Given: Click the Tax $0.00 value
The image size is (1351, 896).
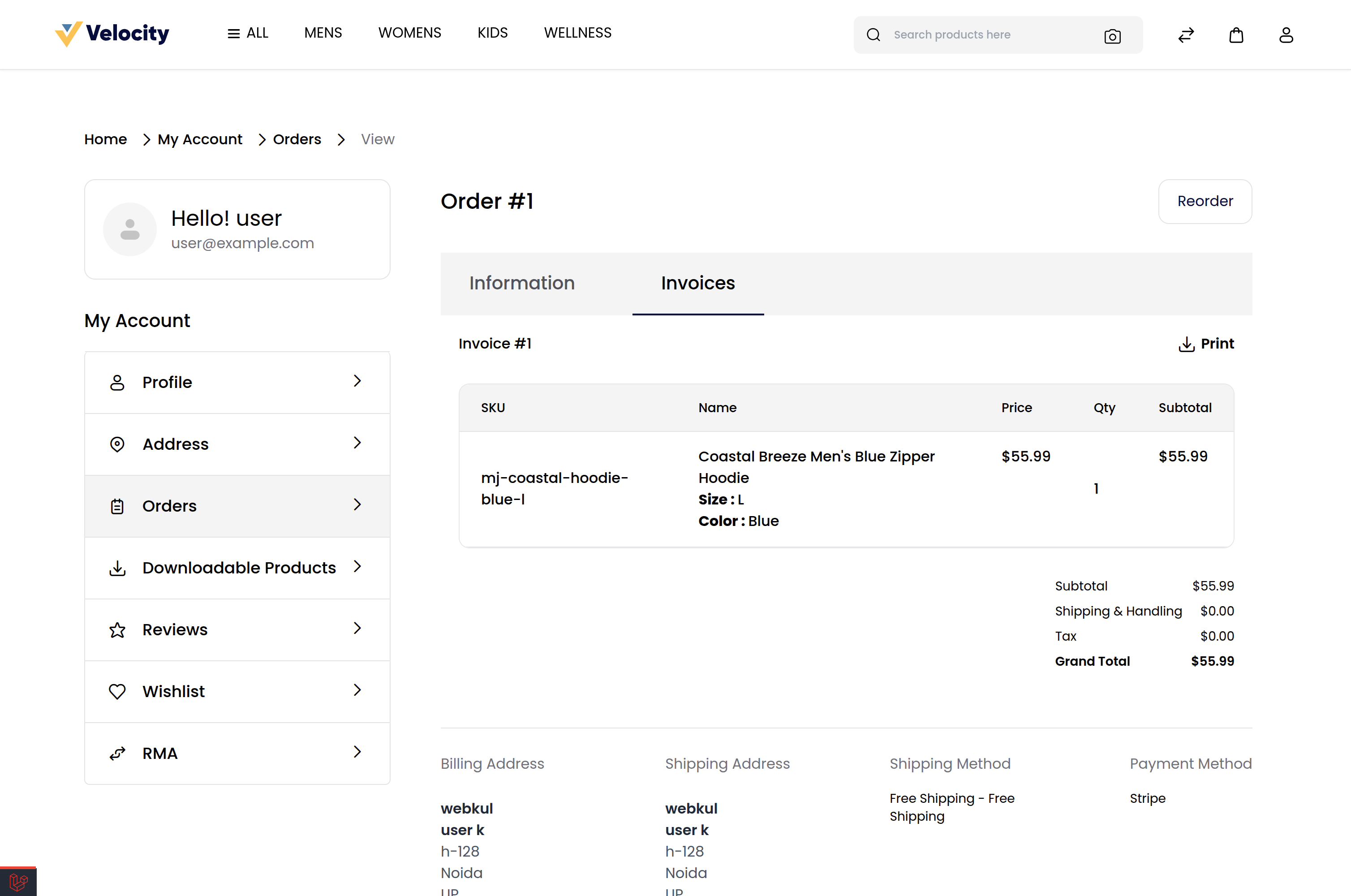Looking at the screenshot, I should (1217, 636).
